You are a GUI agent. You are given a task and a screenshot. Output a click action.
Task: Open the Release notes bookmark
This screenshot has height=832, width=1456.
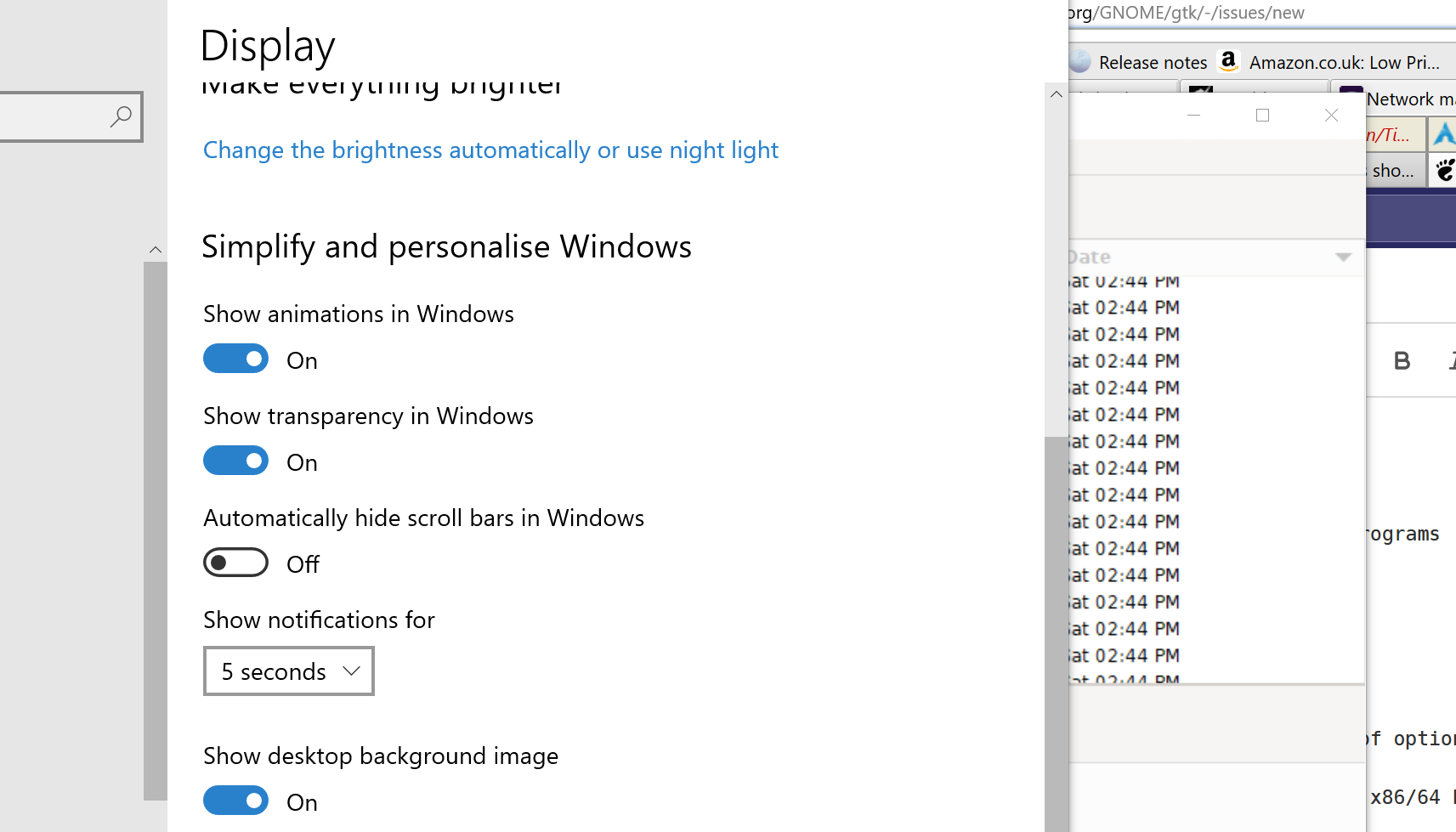[x=1153, y=61]
